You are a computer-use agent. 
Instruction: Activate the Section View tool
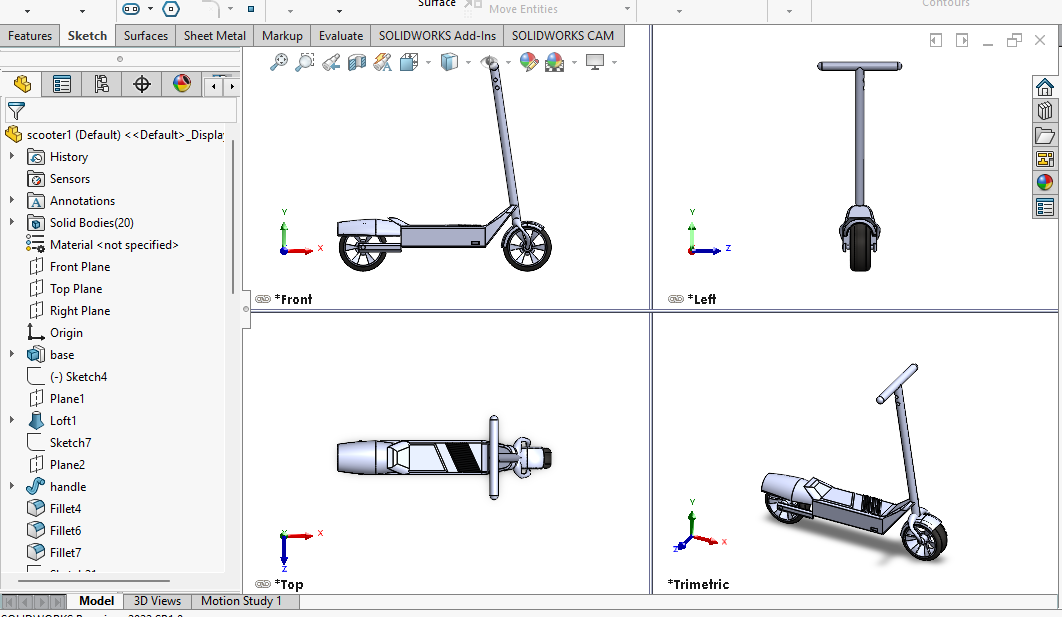[357, 62]
